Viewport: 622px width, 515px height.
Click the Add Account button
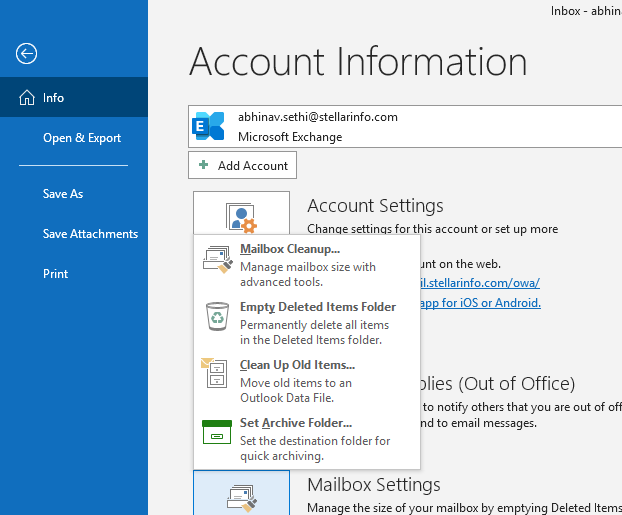[242, 165]
